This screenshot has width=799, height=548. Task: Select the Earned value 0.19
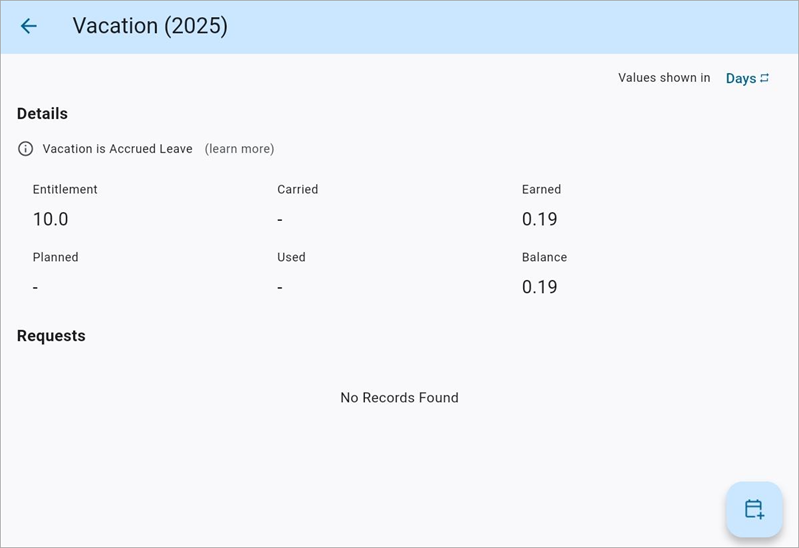click(540, 219)
